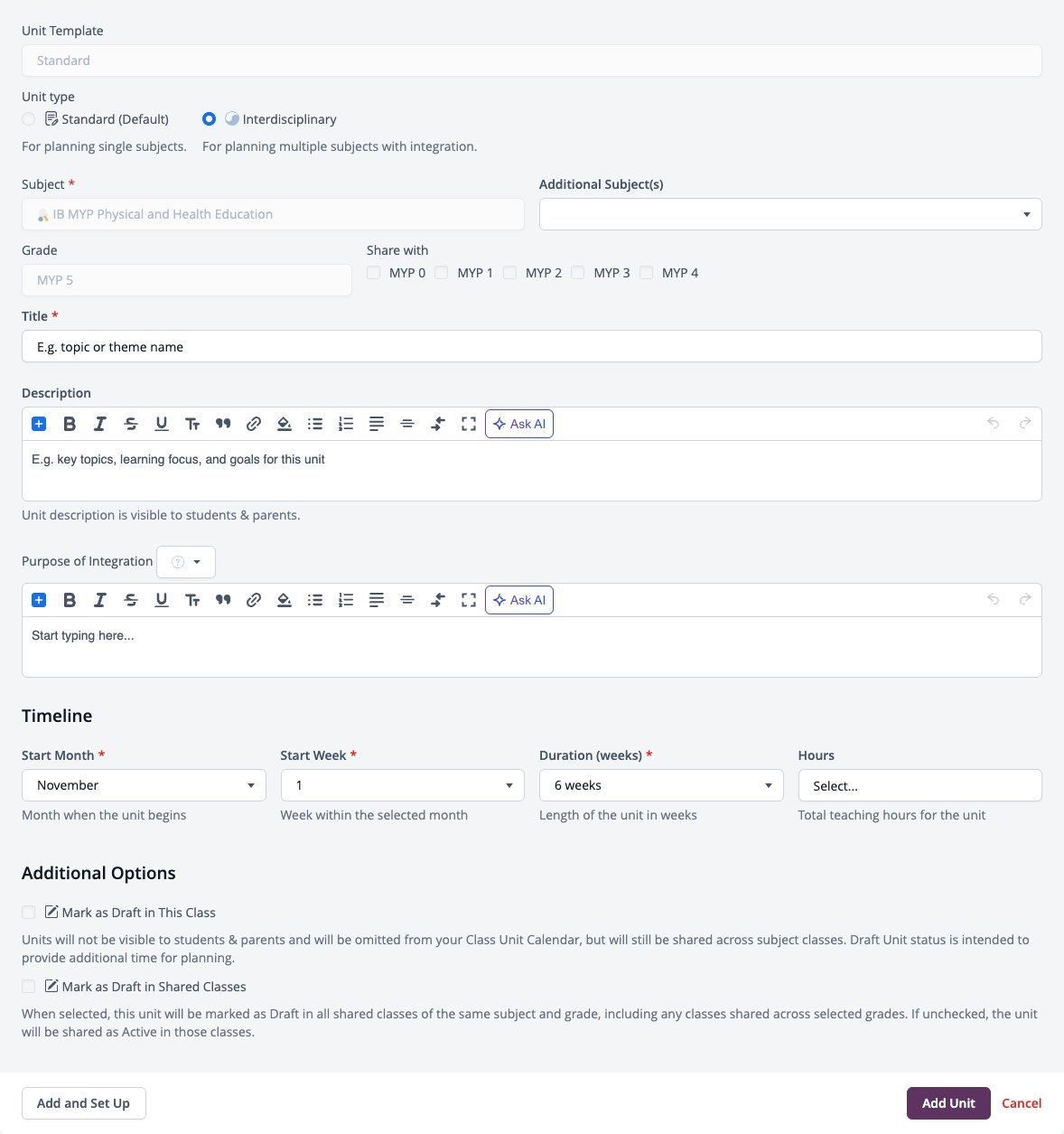This screenshot has width=1064, height=1134.
Task: Open the Additional Subject(s) dropdown
Action: (790, 214)
